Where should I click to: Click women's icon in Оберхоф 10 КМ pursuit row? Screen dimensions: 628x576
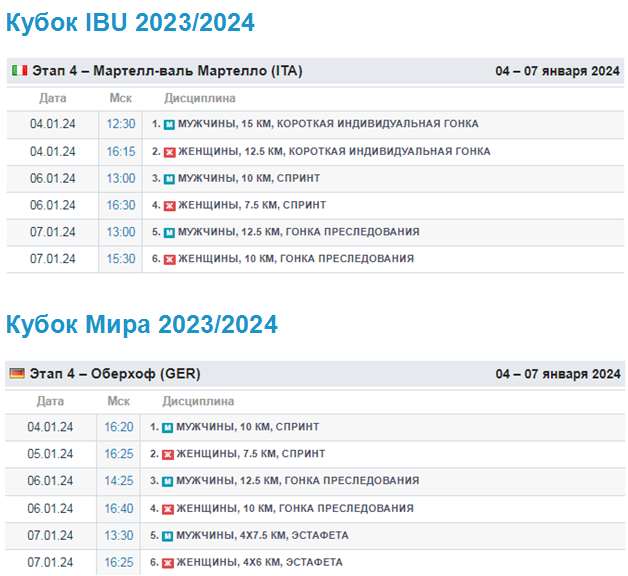tap(167, 509)
